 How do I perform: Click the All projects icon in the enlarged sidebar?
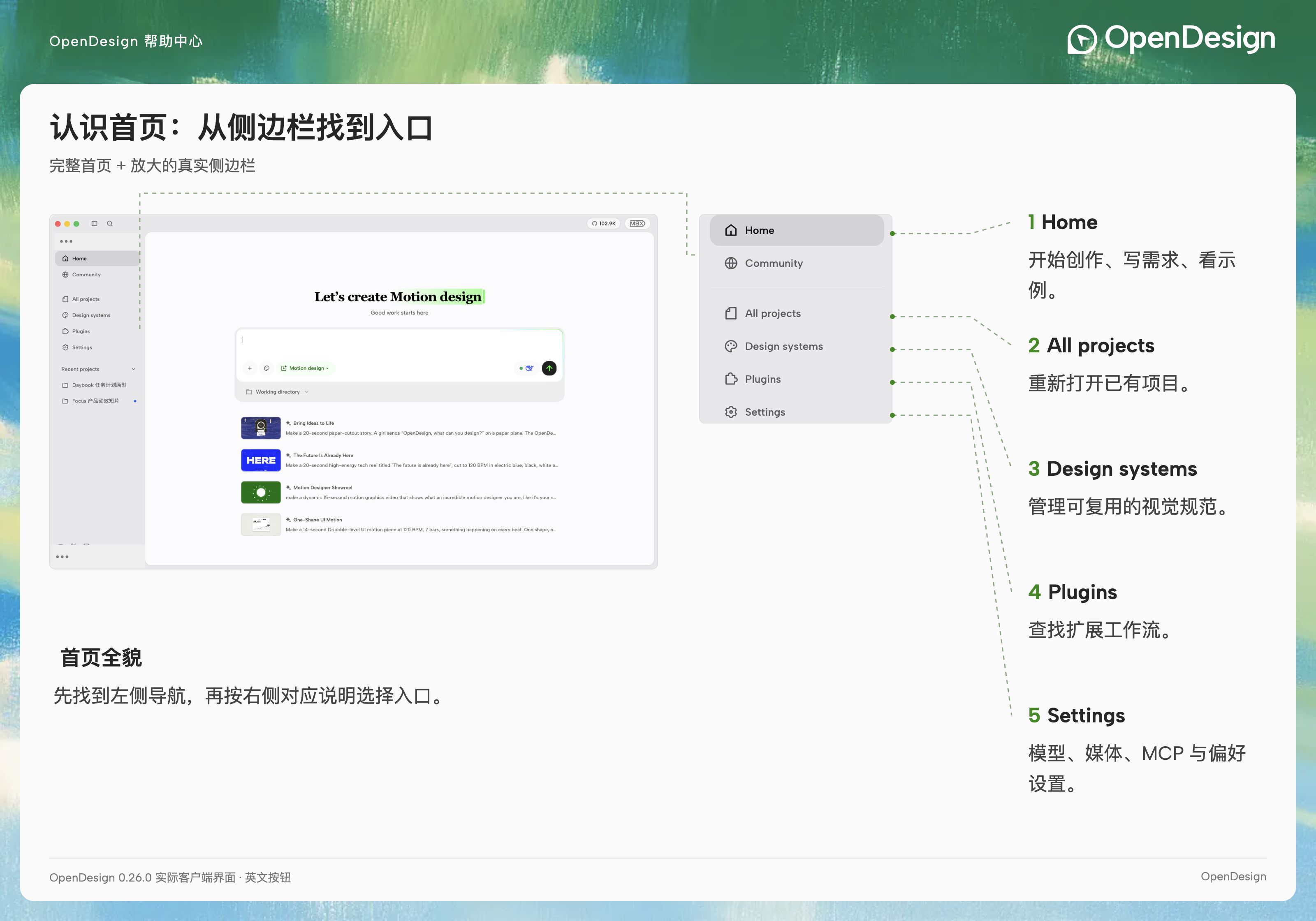[x=731, y=313]
